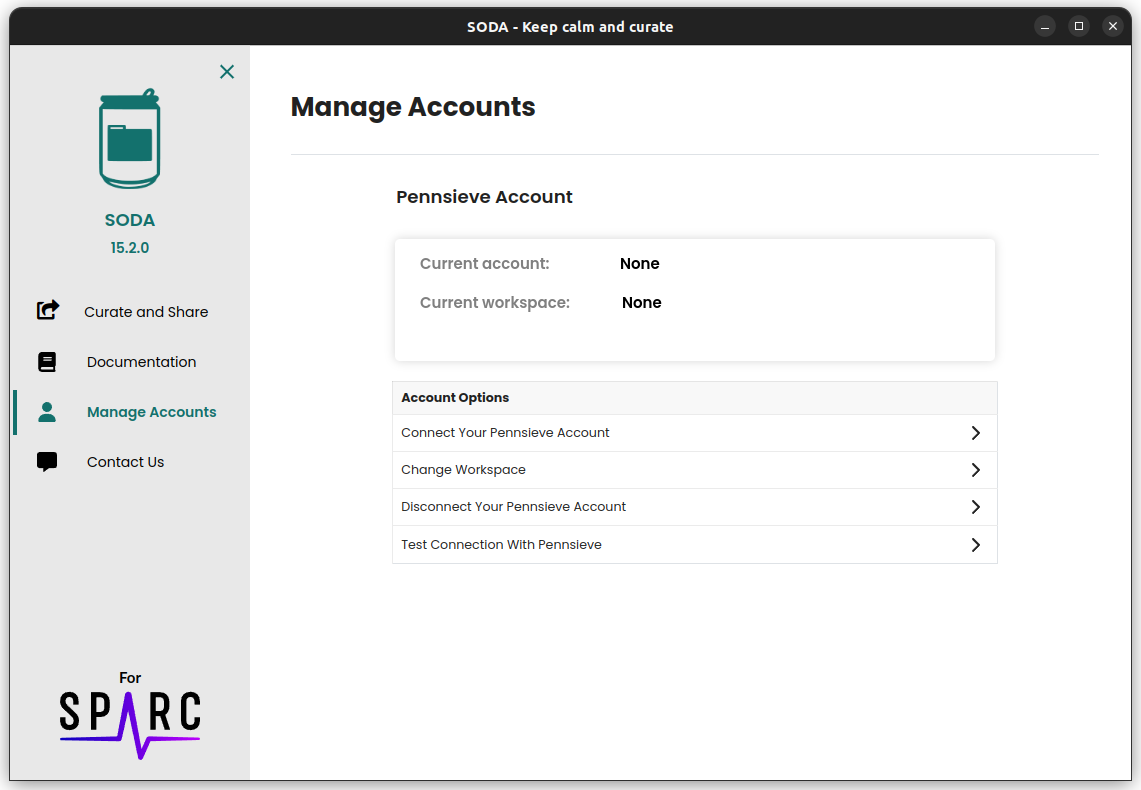Minimize the SODA window
1141x790 pixels.
pos(1045,27)
